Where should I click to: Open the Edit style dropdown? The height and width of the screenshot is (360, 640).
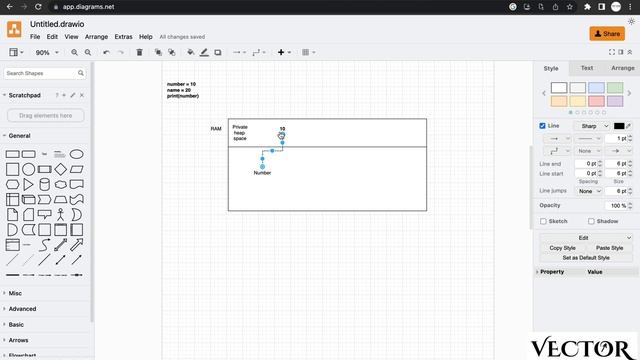click(x=586, y=238)
